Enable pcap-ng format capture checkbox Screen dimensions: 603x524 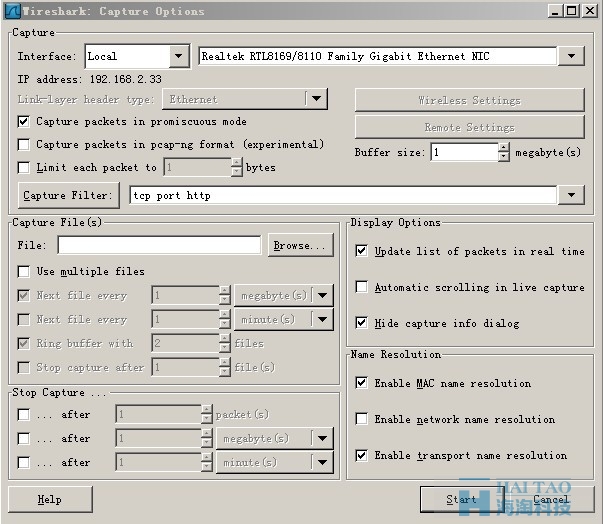(23, 145)
